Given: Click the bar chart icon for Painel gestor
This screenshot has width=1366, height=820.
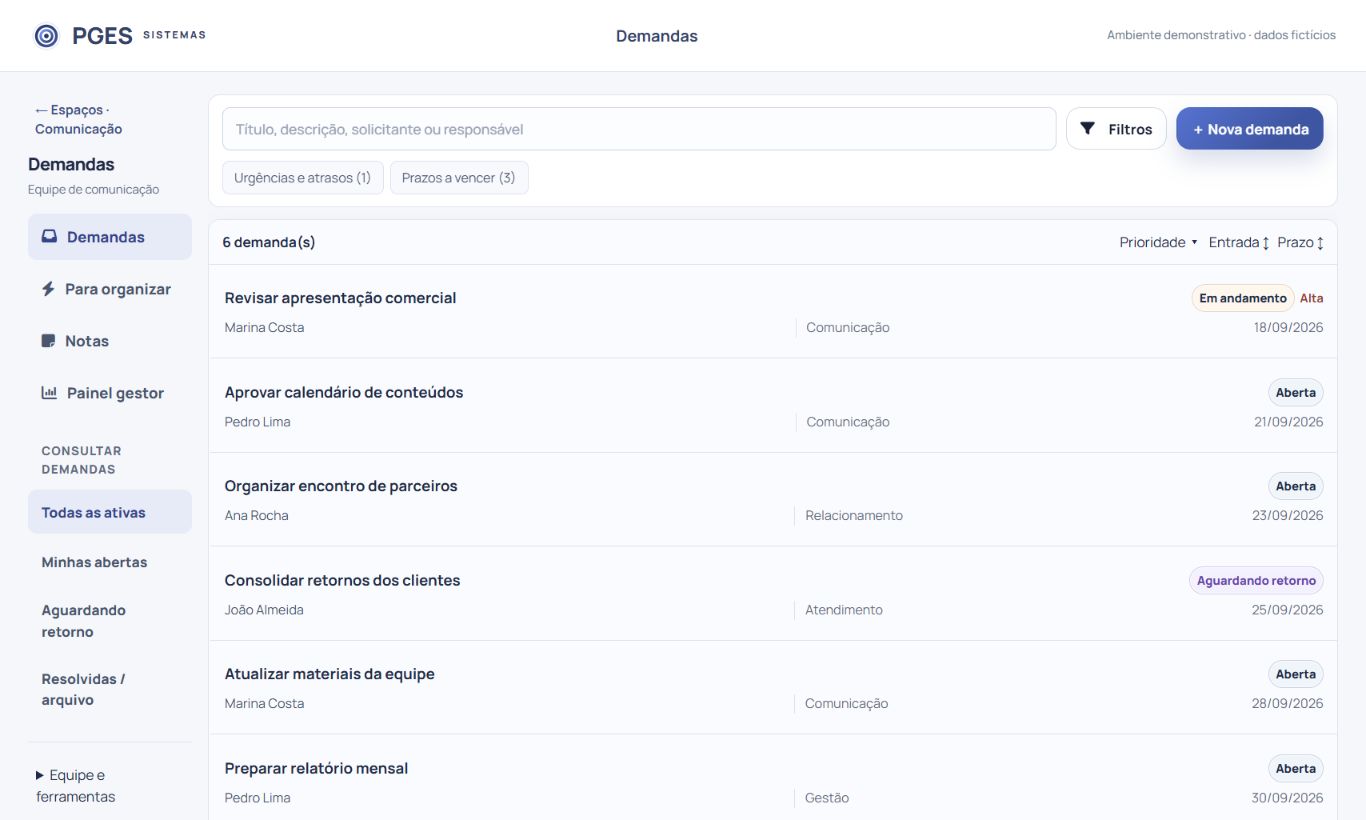Looking at the screenshot, I should tap(49, 393).
